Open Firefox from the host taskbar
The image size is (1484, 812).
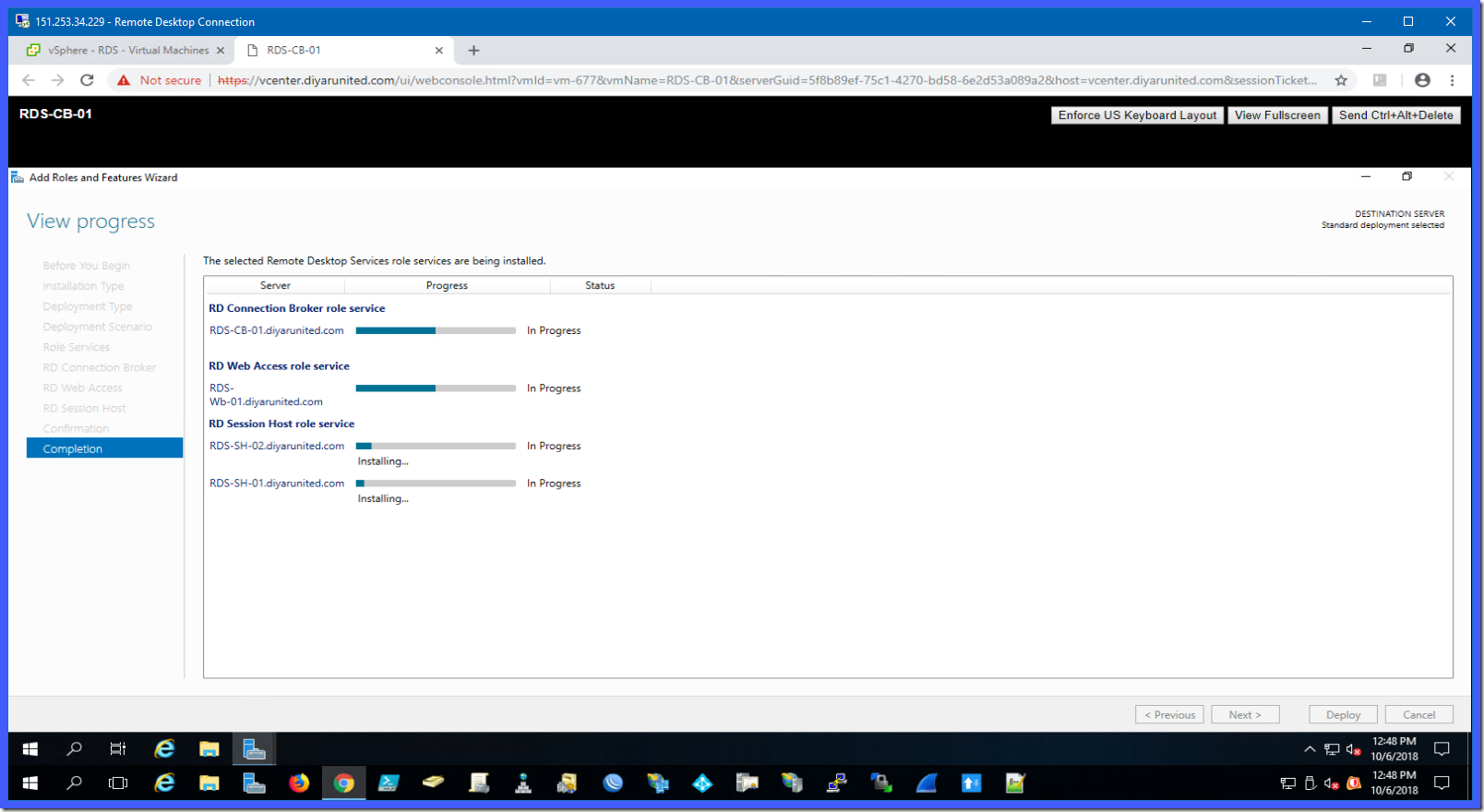click(x=299, y=783)
